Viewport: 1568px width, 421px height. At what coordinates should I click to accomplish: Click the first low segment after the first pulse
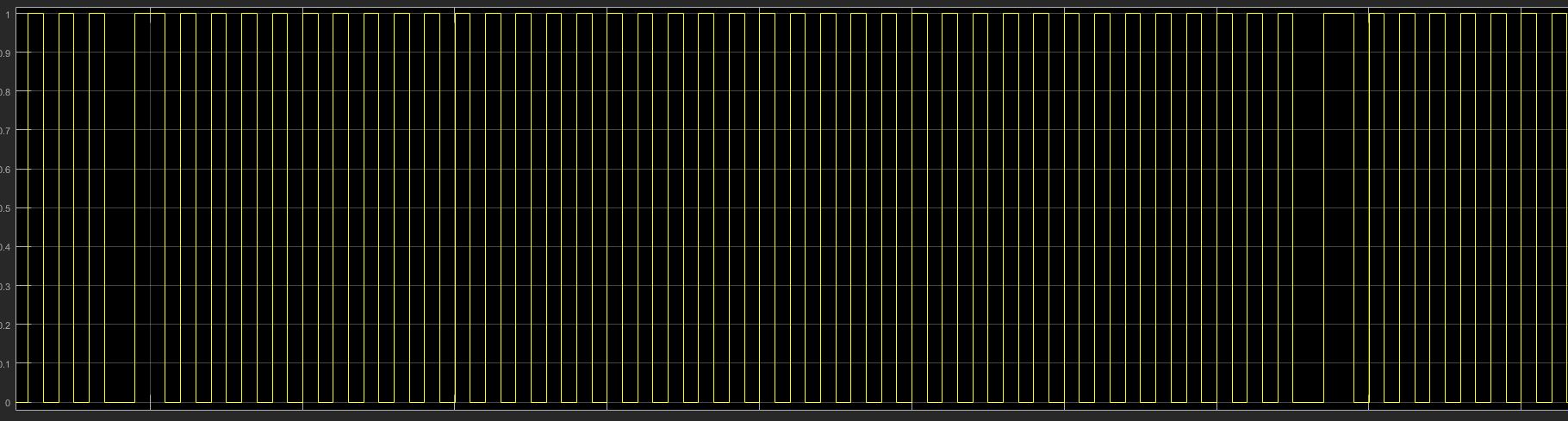click(51, 401)
